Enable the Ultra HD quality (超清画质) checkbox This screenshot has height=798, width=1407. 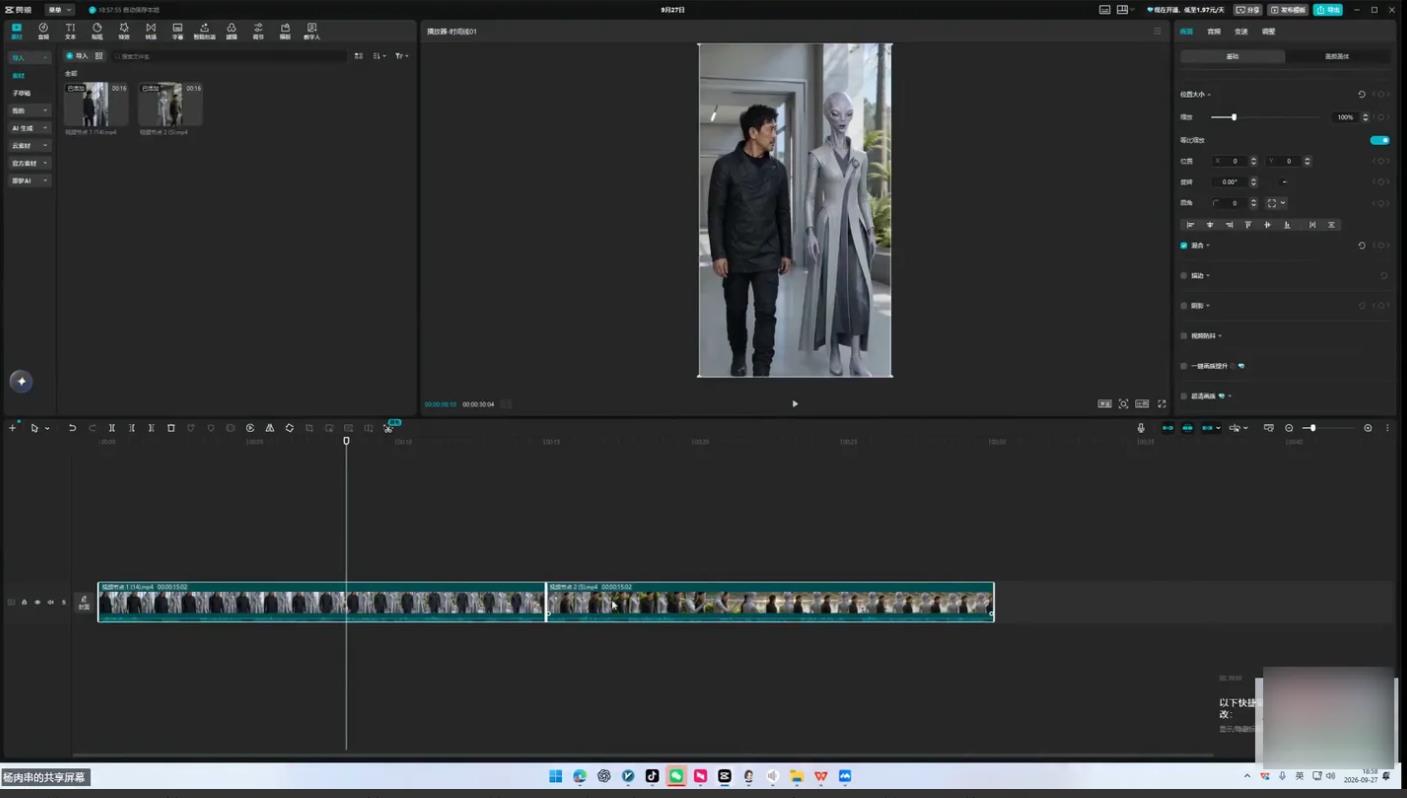click(1184, 396)
